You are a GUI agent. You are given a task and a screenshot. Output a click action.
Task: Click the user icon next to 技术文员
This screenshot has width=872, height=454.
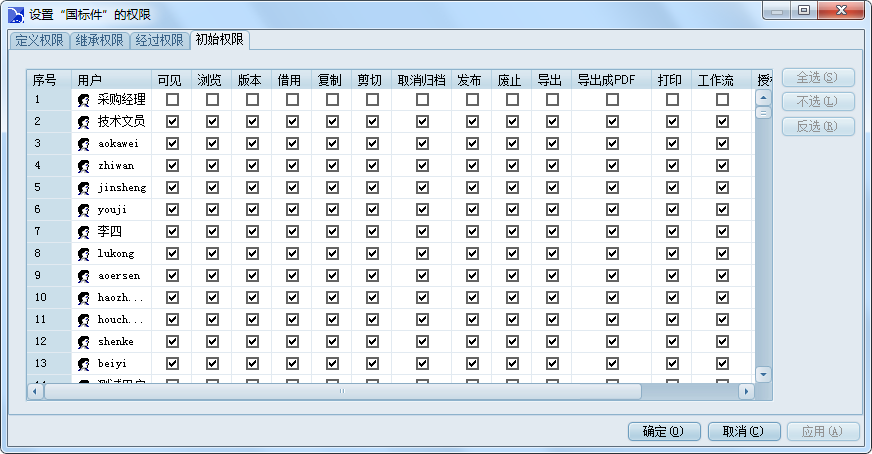[84, 122]
